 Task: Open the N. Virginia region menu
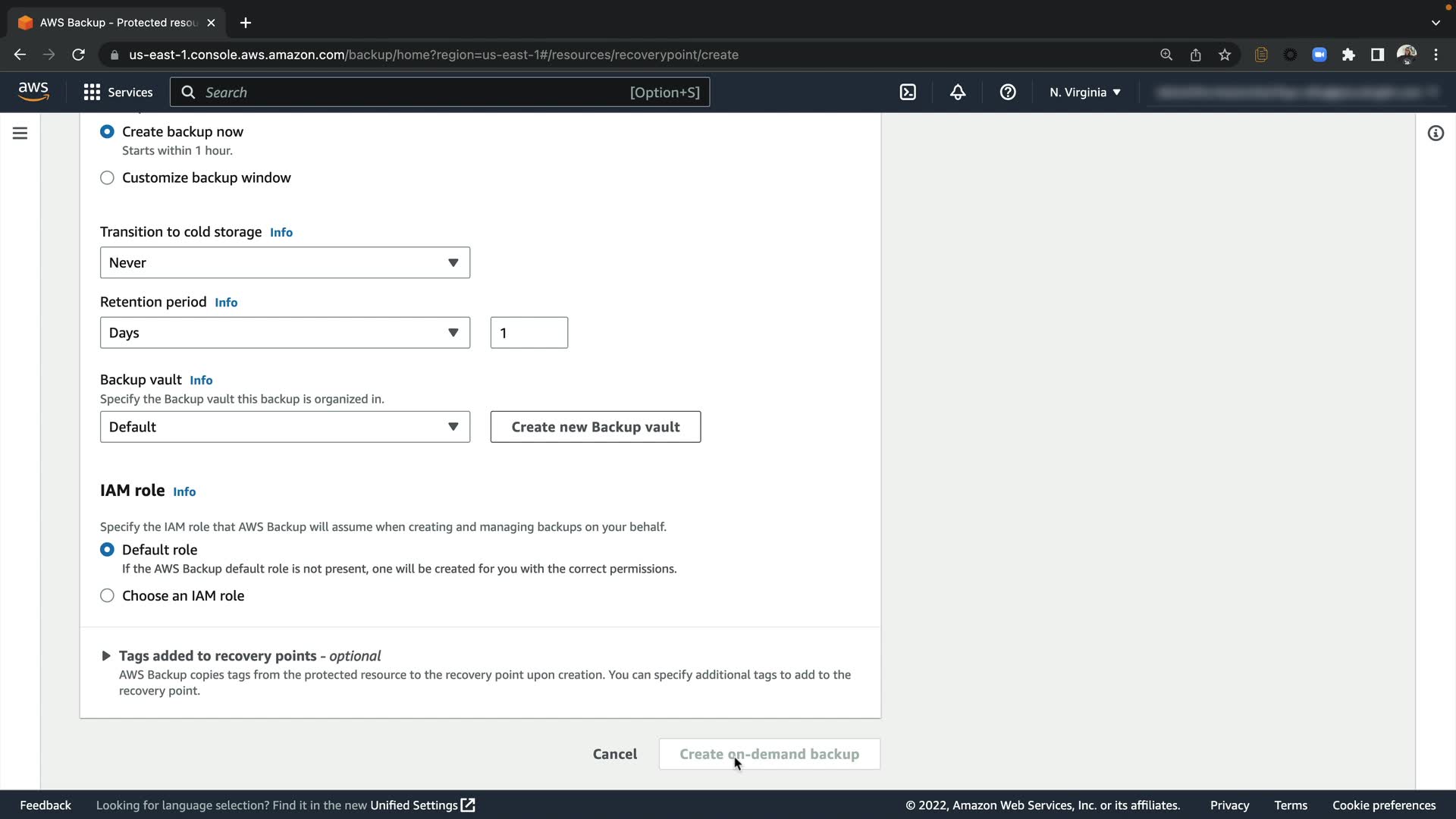pyautogui.click(x=1084, y=93)
